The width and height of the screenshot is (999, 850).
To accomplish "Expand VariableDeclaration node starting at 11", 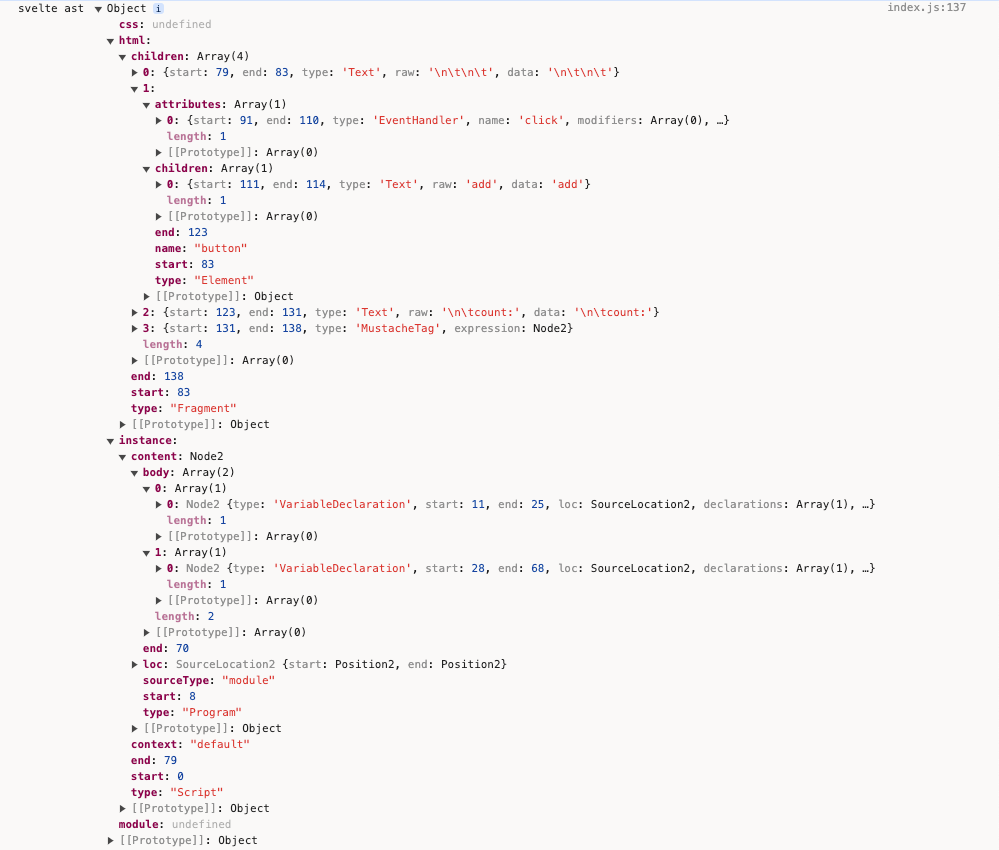I will click(x=159, y=505).
